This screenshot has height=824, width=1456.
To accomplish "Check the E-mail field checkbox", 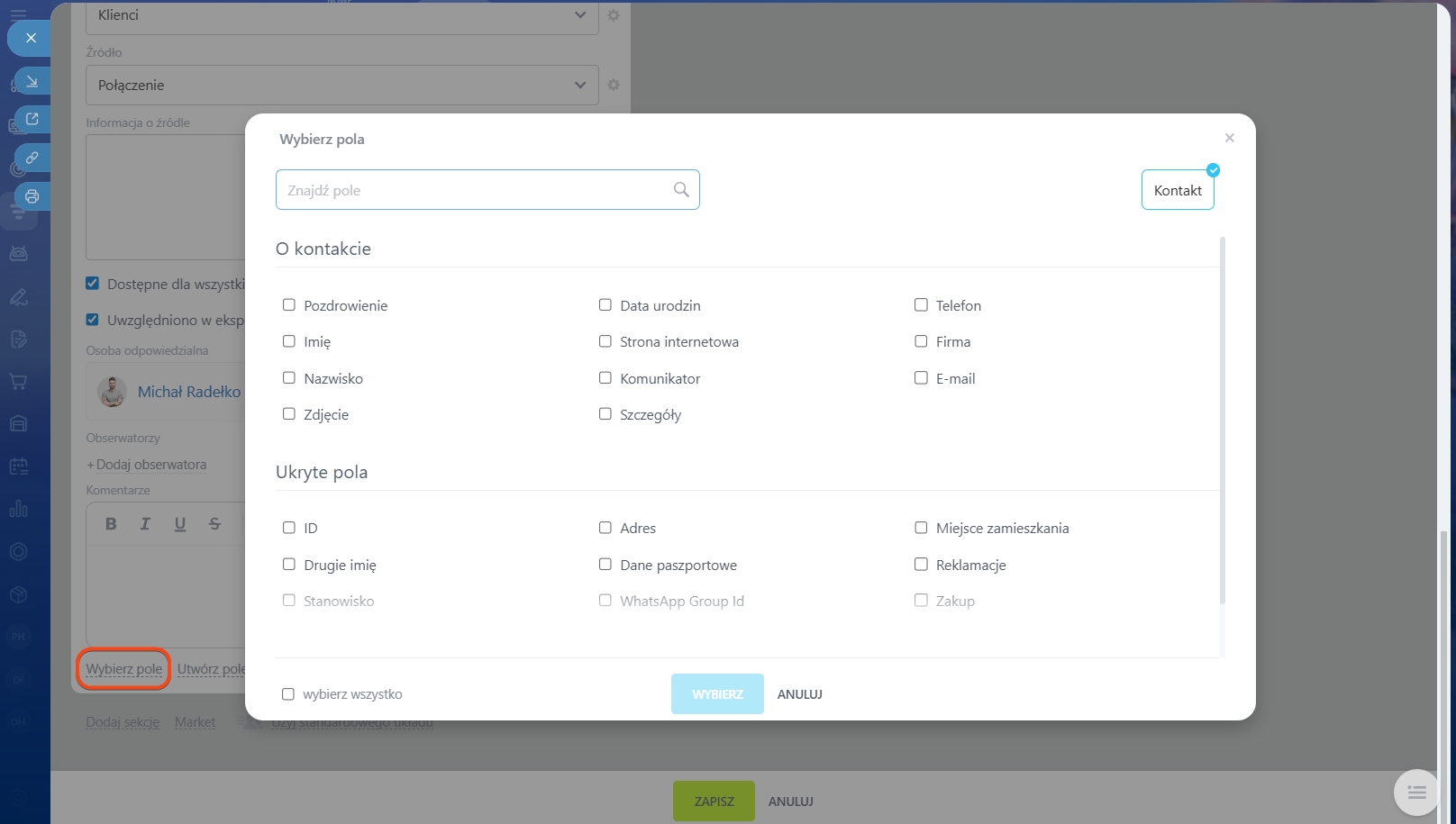I will click(x=921, y=378).
